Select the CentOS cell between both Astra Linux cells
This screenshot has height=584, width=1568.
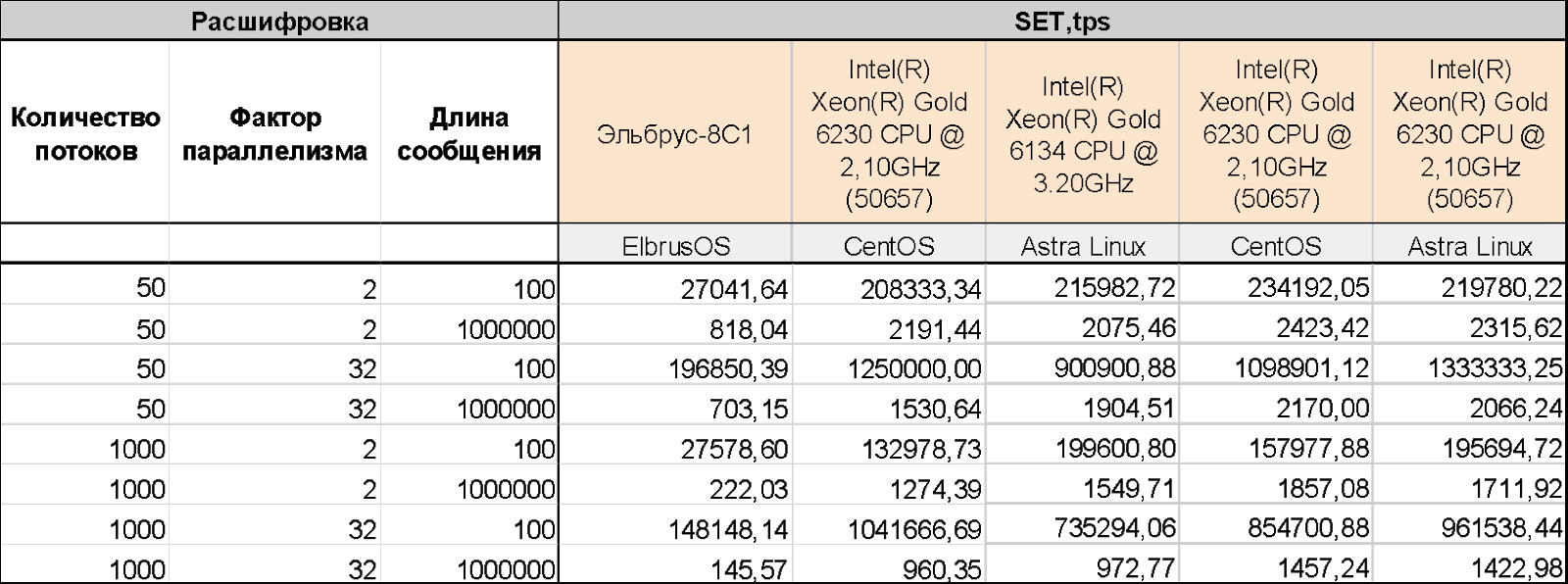pyautogui.click(x=1275, y=245)
